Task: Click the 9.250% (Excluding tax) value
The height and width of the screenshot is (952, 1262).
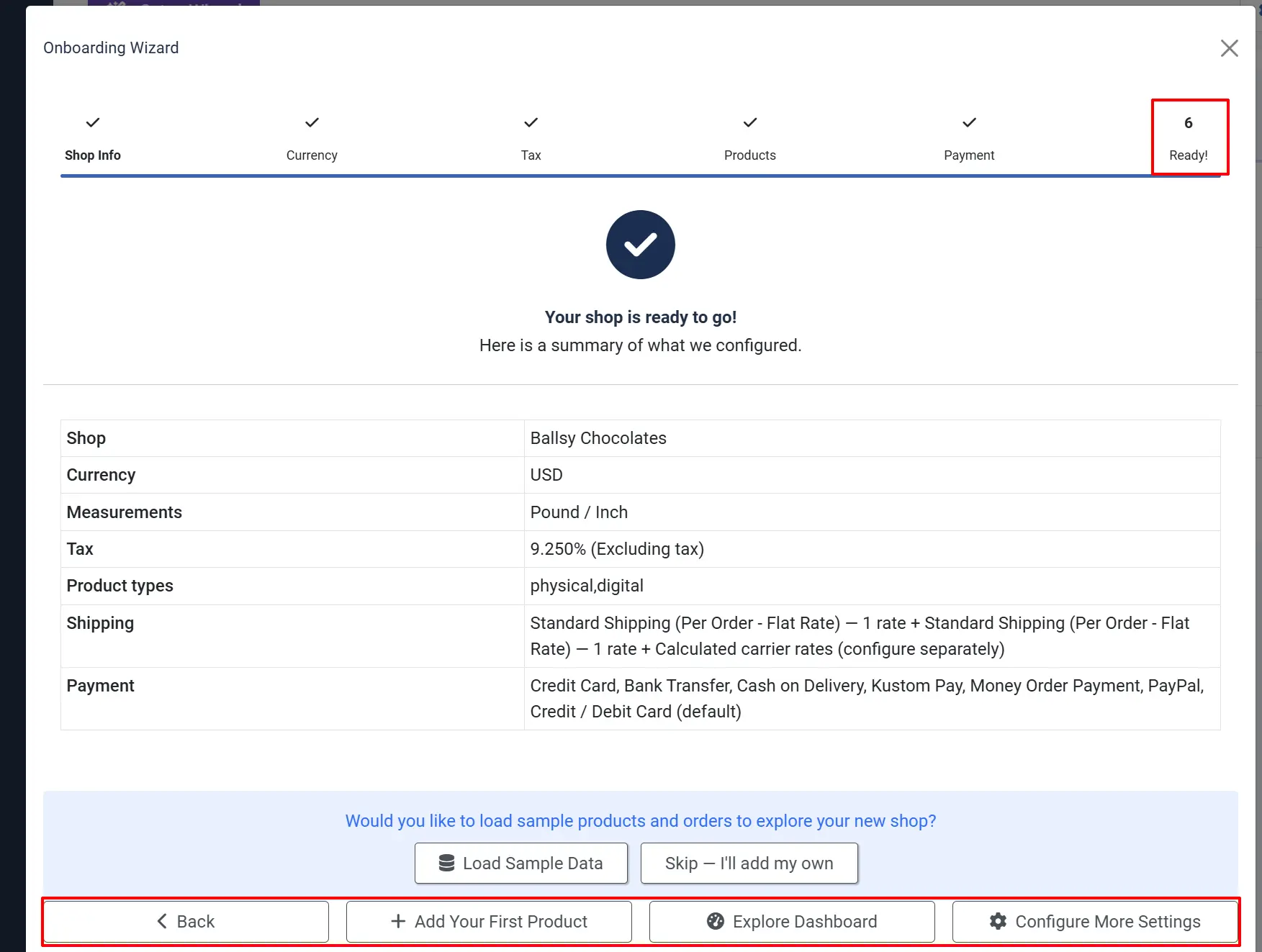Action: tap(617, 549)
